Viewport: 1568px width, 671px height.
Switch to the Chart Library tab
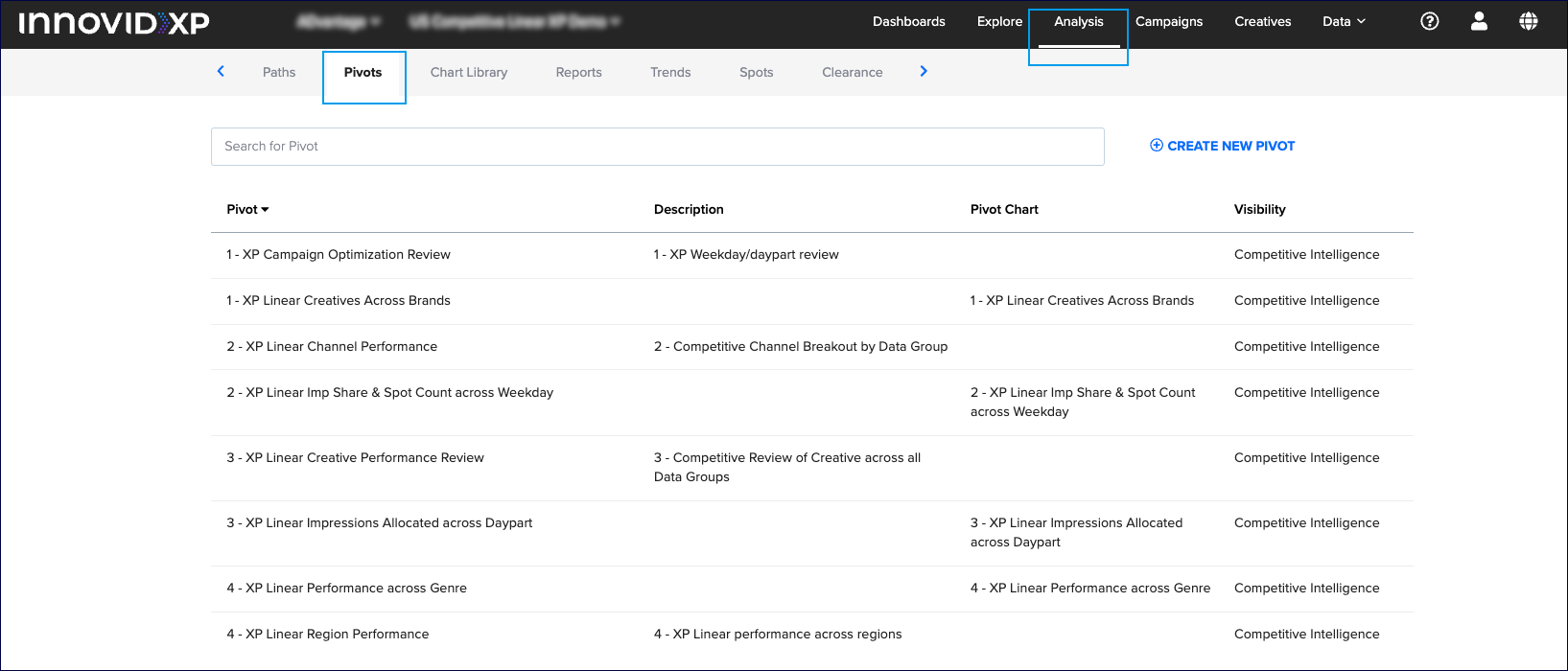click(x=469, y=72)
